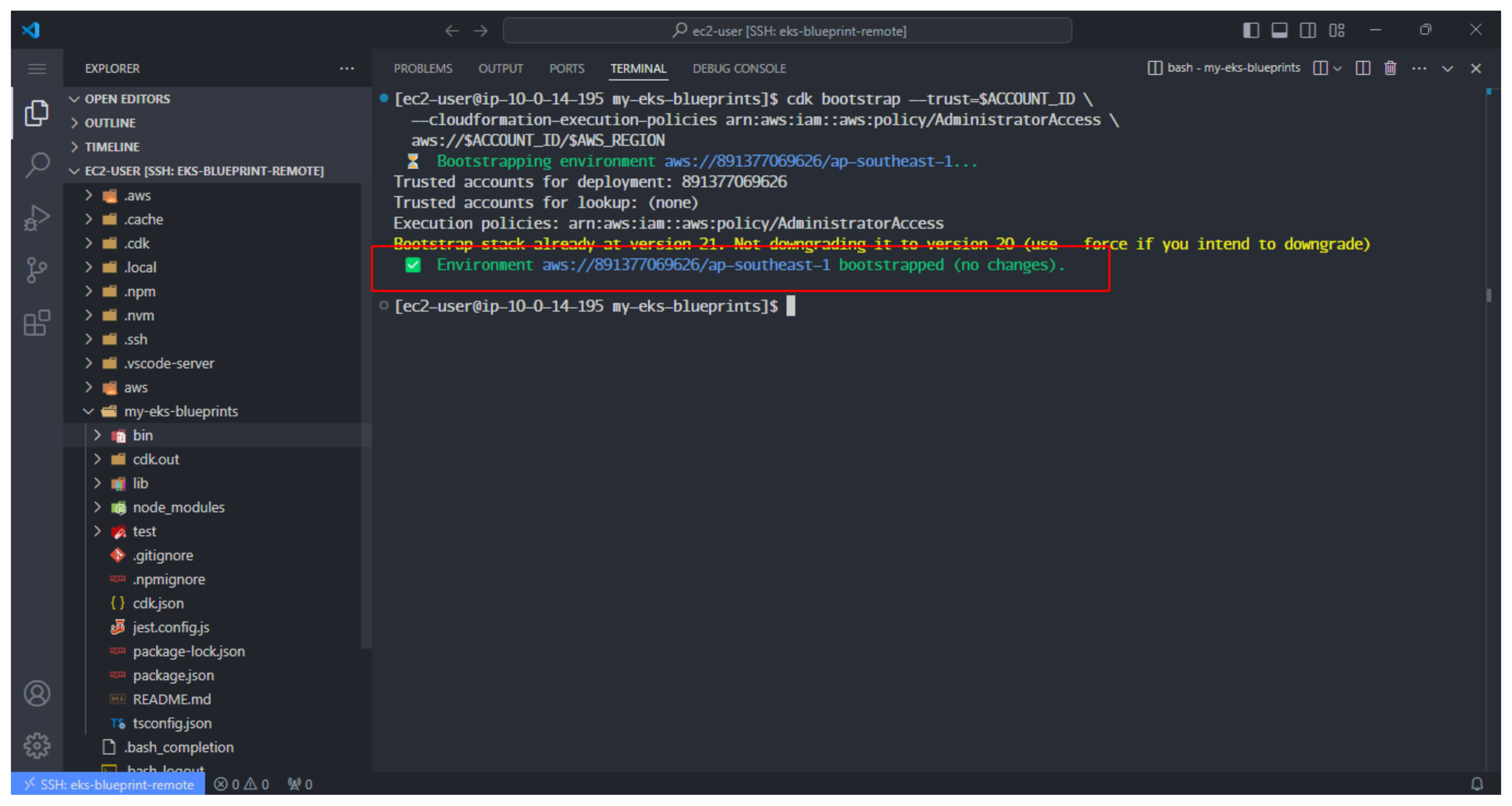Open the .gitignore file
The image size is (1512, 806).
click(x=212, y=556)
